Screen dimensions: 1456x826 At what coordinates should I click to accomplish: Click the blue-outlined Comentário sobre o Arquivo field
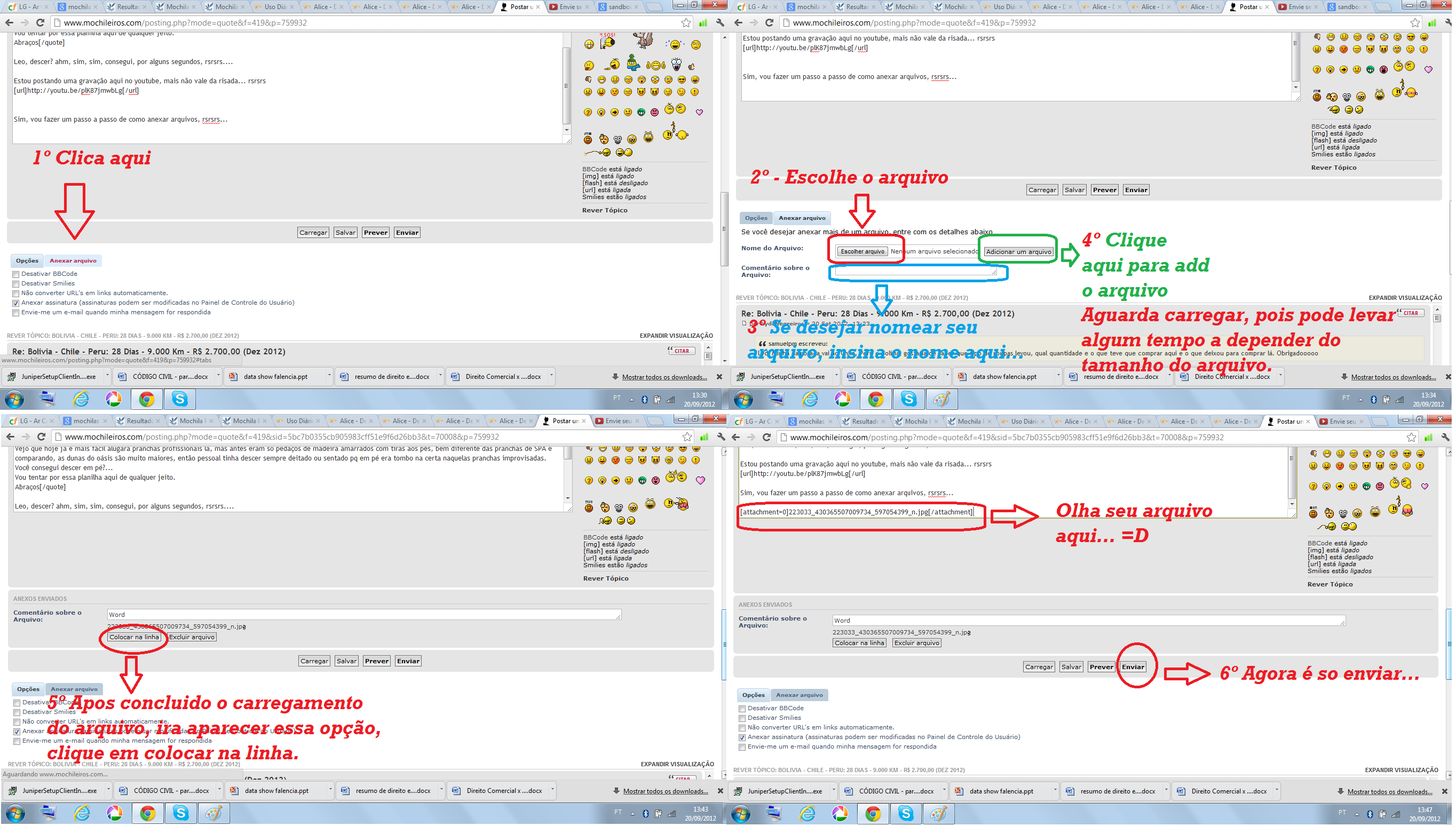[915, 272]
